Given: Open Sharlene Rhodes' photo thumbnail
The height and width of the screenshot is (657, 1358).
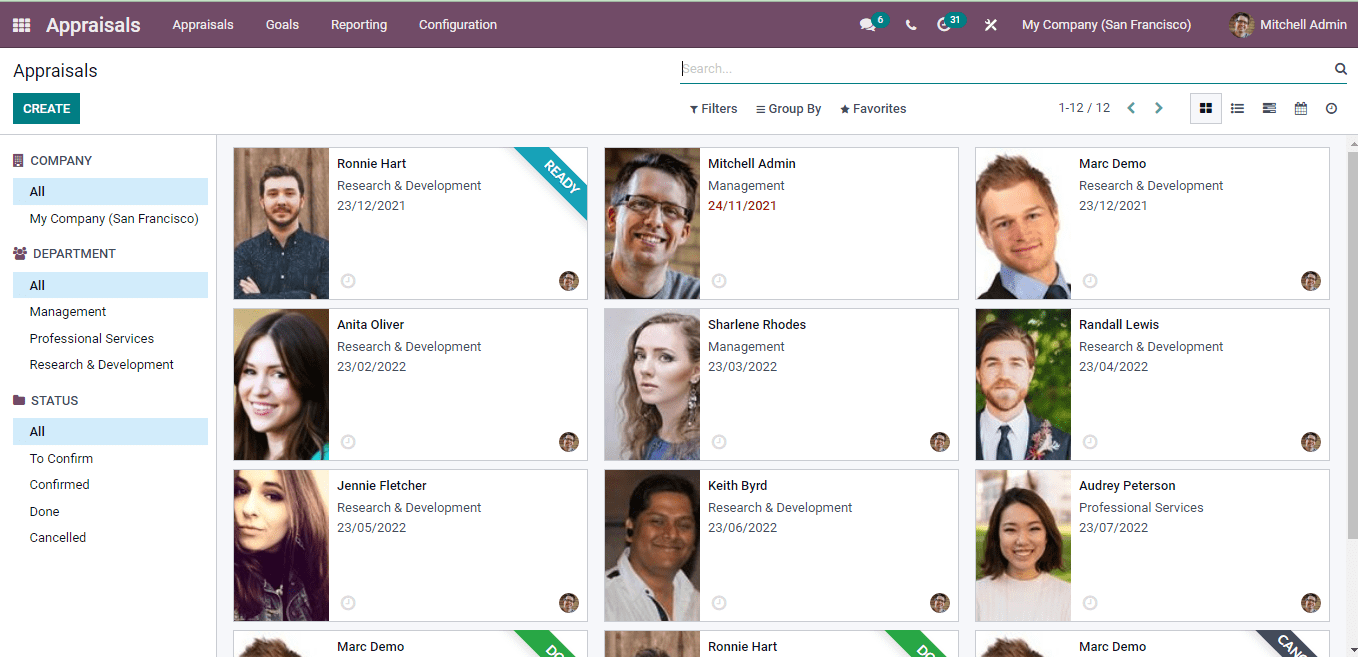Looking at the screenshot, I should 652,385.
